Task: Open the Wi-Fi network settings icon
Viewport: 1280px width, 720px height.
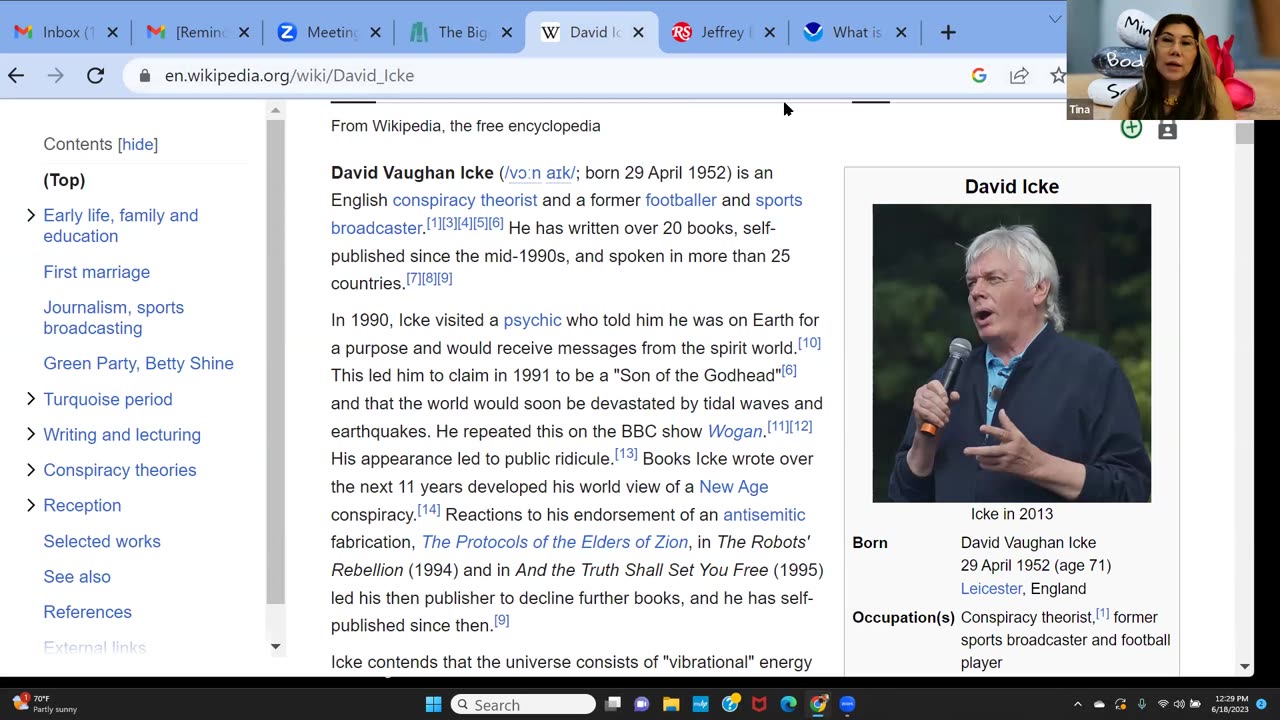Action: [x=1162, y=704]
